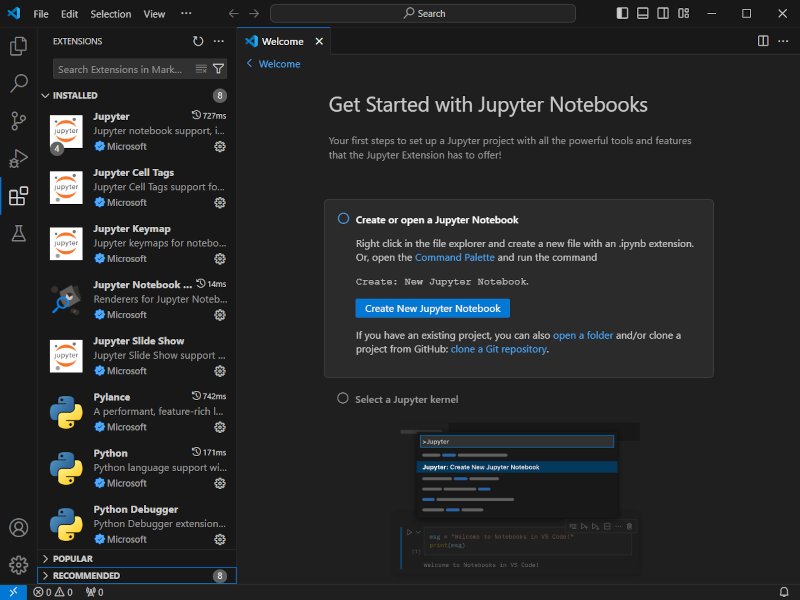
Task: Click the 727ms activation time on Jupyter
Action: [209, 116]
